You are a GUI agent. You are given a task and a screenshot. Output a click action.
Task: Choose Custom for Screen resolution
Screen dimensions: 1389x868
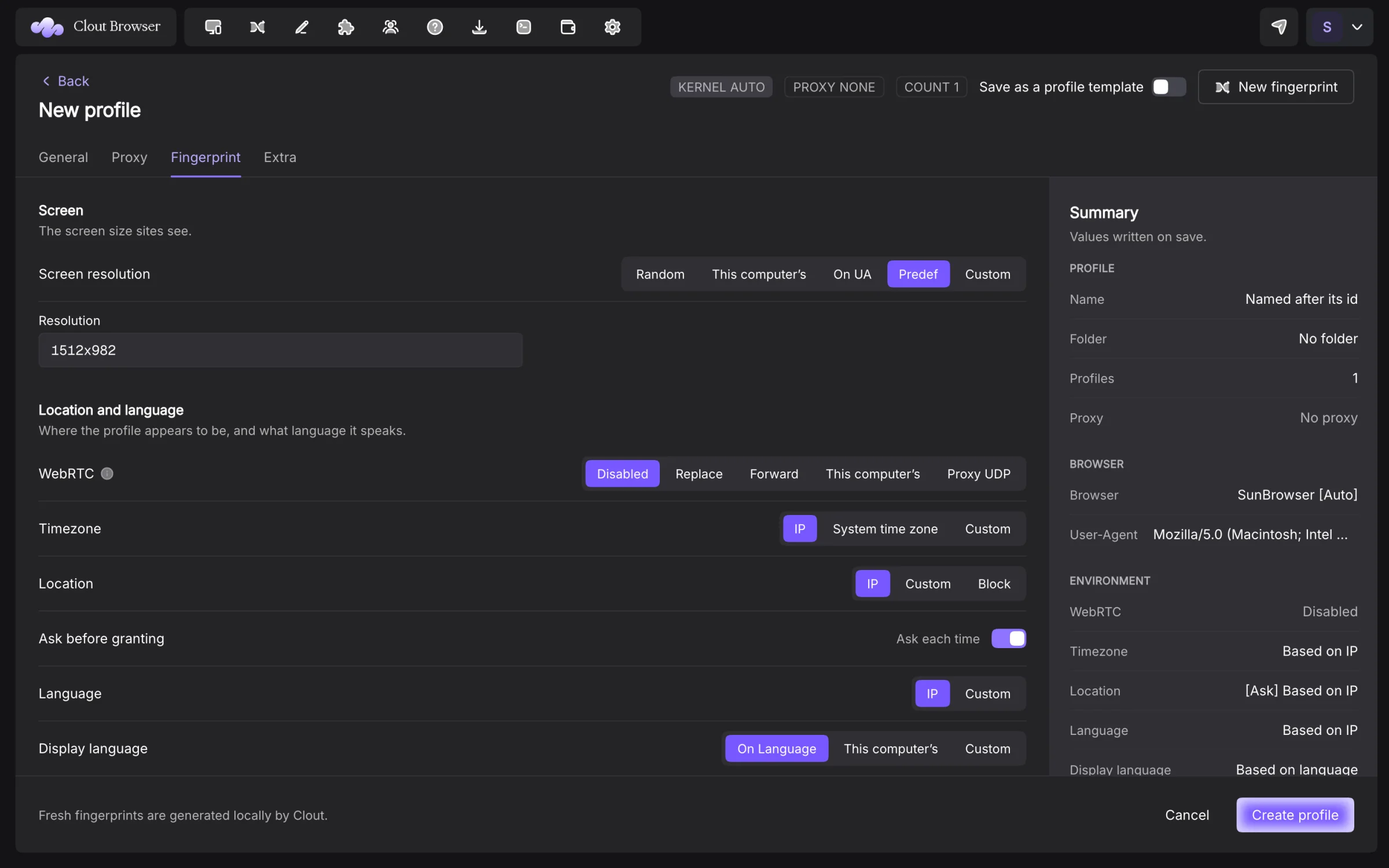pos(987,274)
